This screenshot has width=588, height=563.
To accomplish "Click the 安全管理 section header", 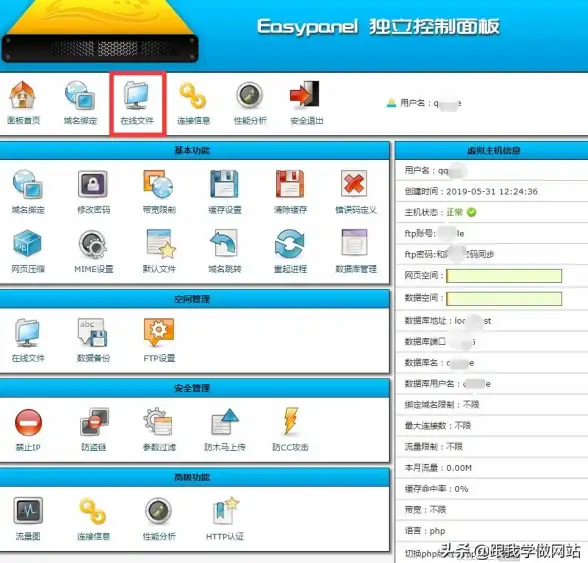I will click(194, 388).
